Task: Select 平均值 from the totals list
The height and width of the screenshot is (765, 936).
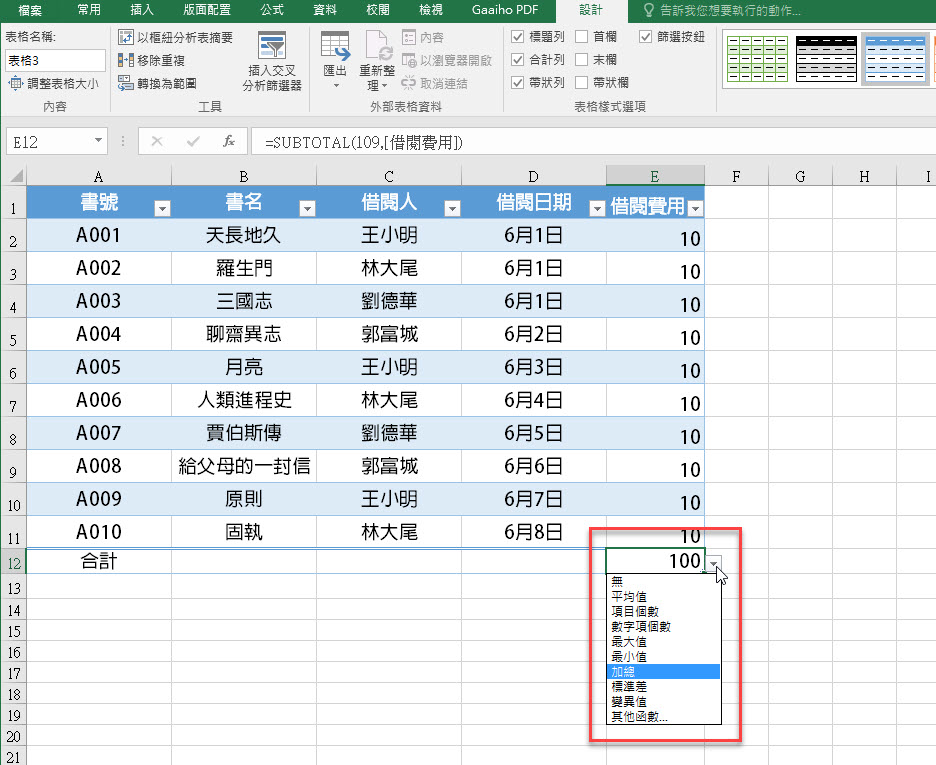Action: point(630,596)
